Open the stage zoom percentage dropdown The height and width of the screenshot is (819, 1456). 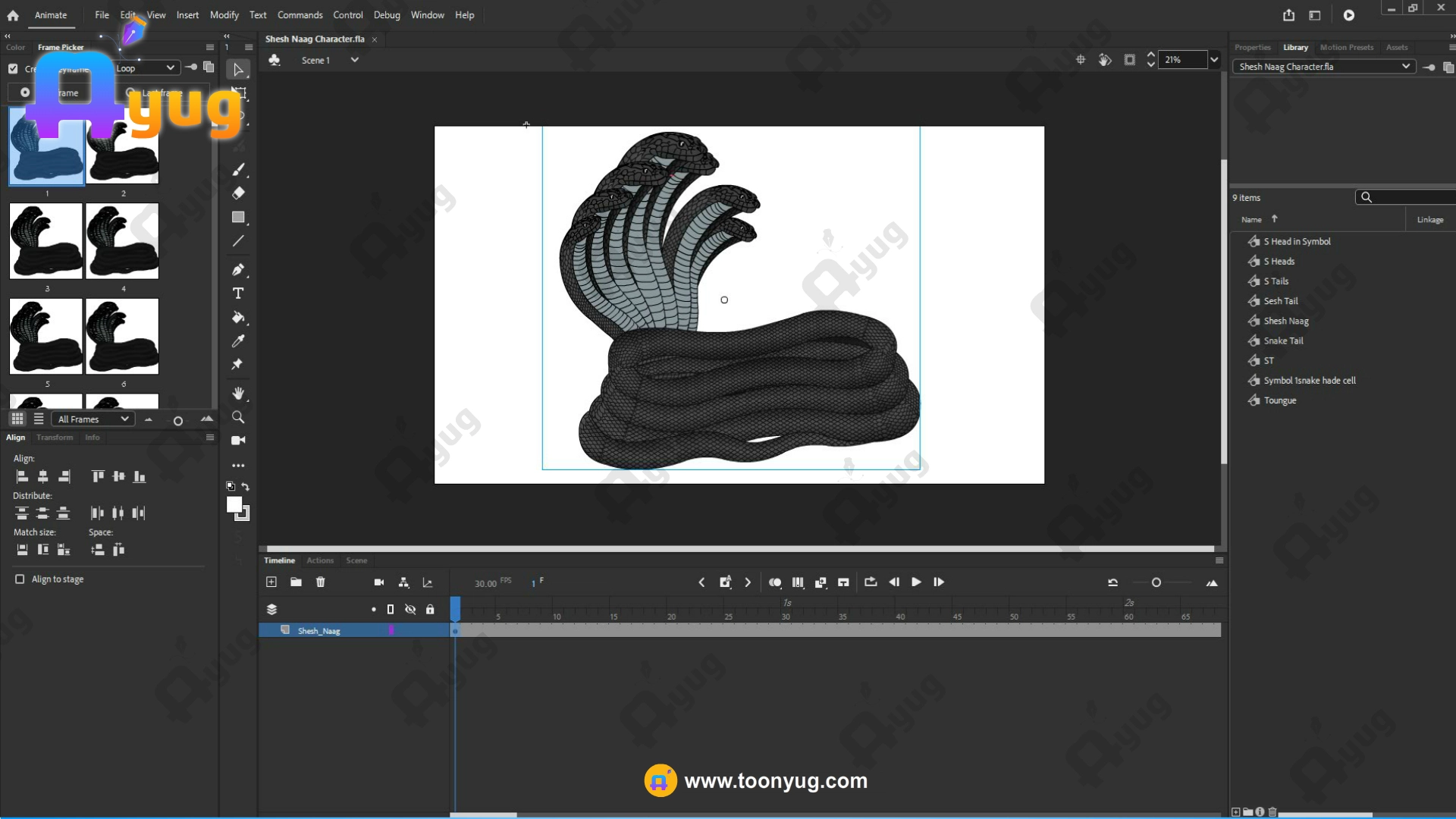coord(1214,60)
